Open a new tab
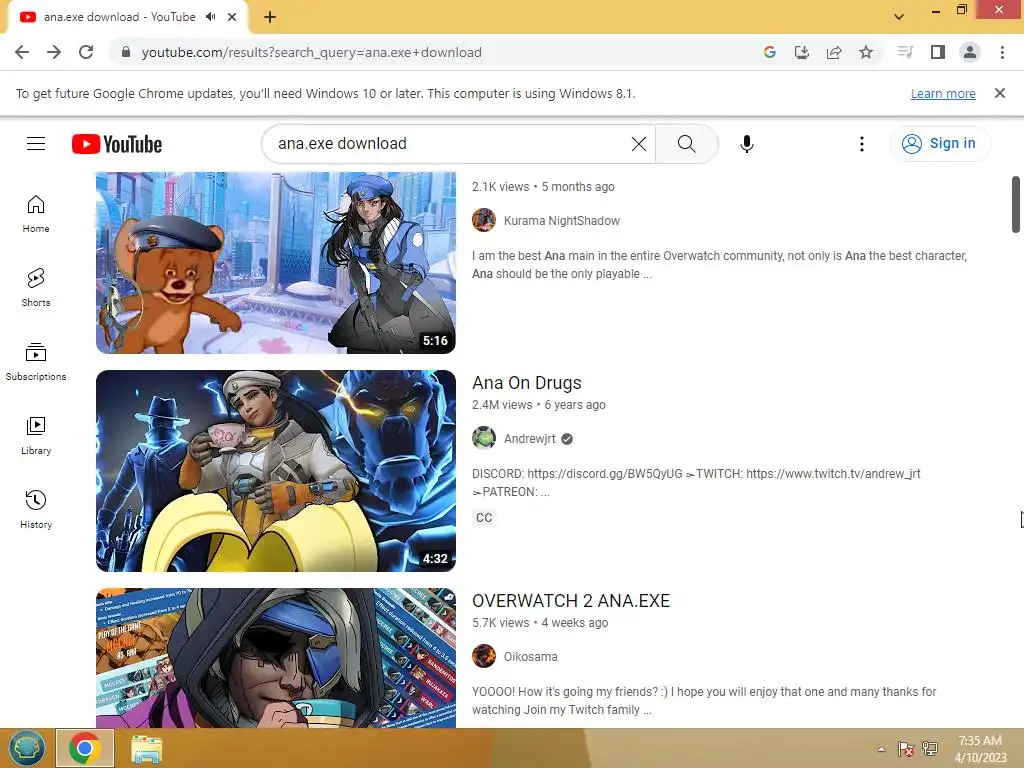The width and height of the screenshot is (1024, 768). [270, 17]
